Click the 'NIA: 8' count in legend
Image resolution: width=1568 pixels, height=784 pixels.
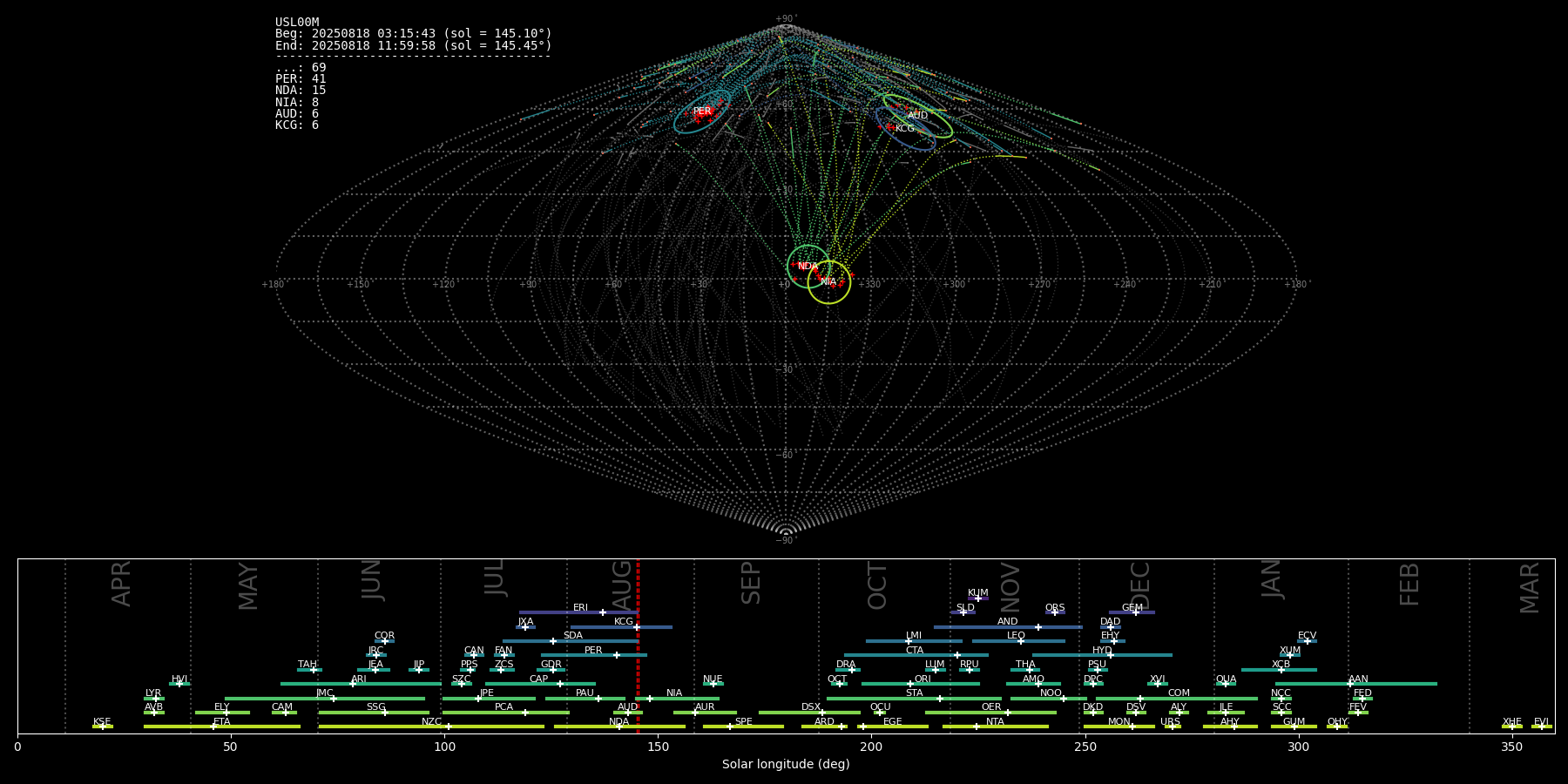point(297,102)
